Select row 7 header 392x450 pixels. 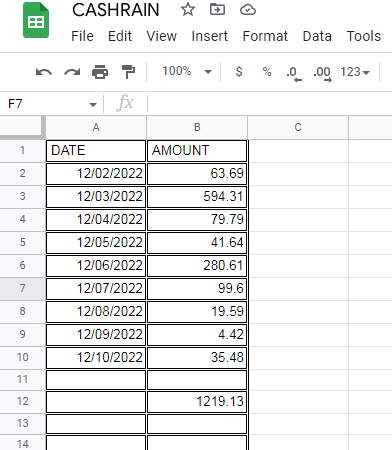22,288
